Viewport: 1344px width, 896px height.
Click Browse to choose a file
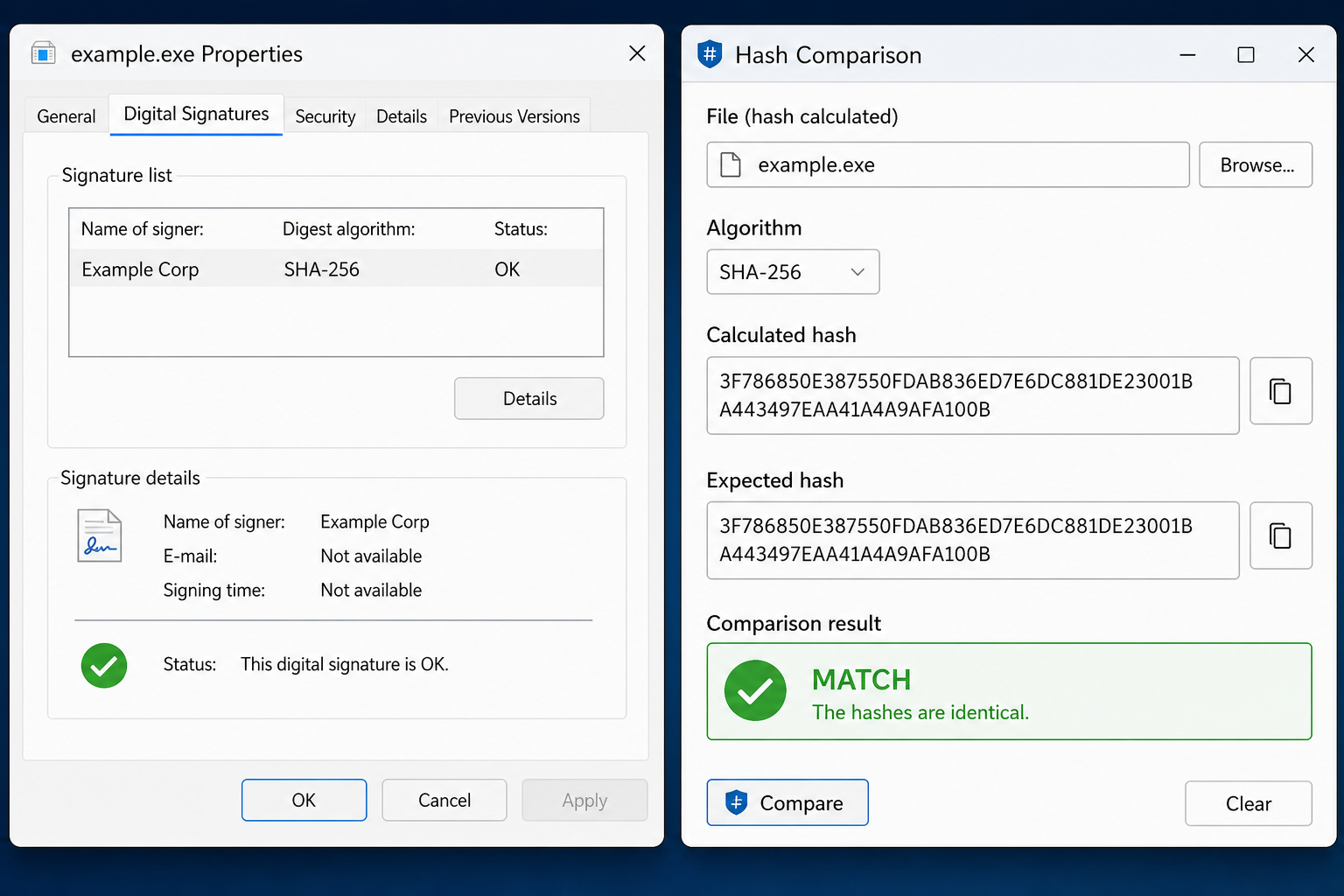(x=1256, y=164)
